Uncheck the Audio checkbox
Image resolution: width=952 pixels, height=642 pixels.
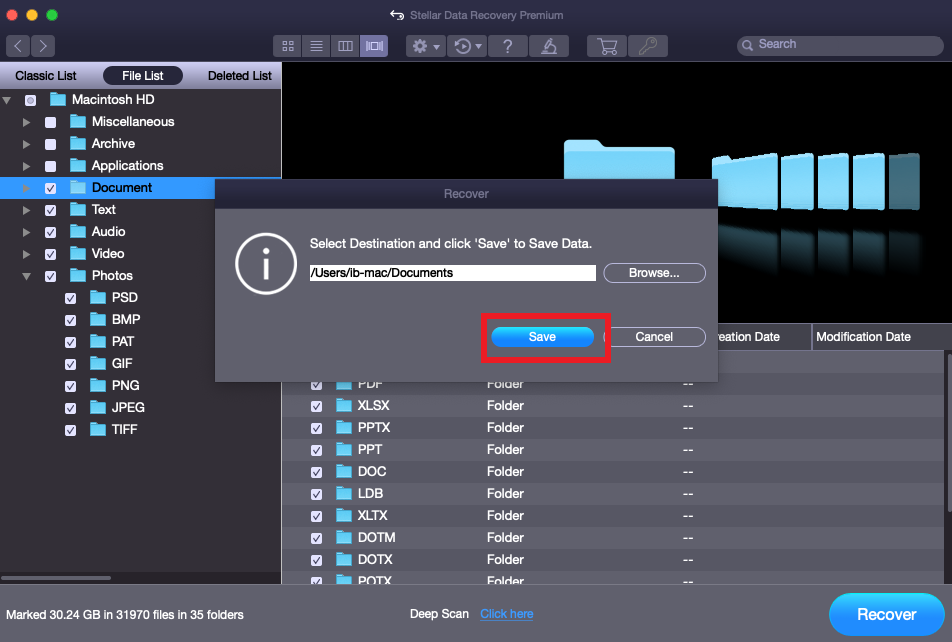click(50, 232)
